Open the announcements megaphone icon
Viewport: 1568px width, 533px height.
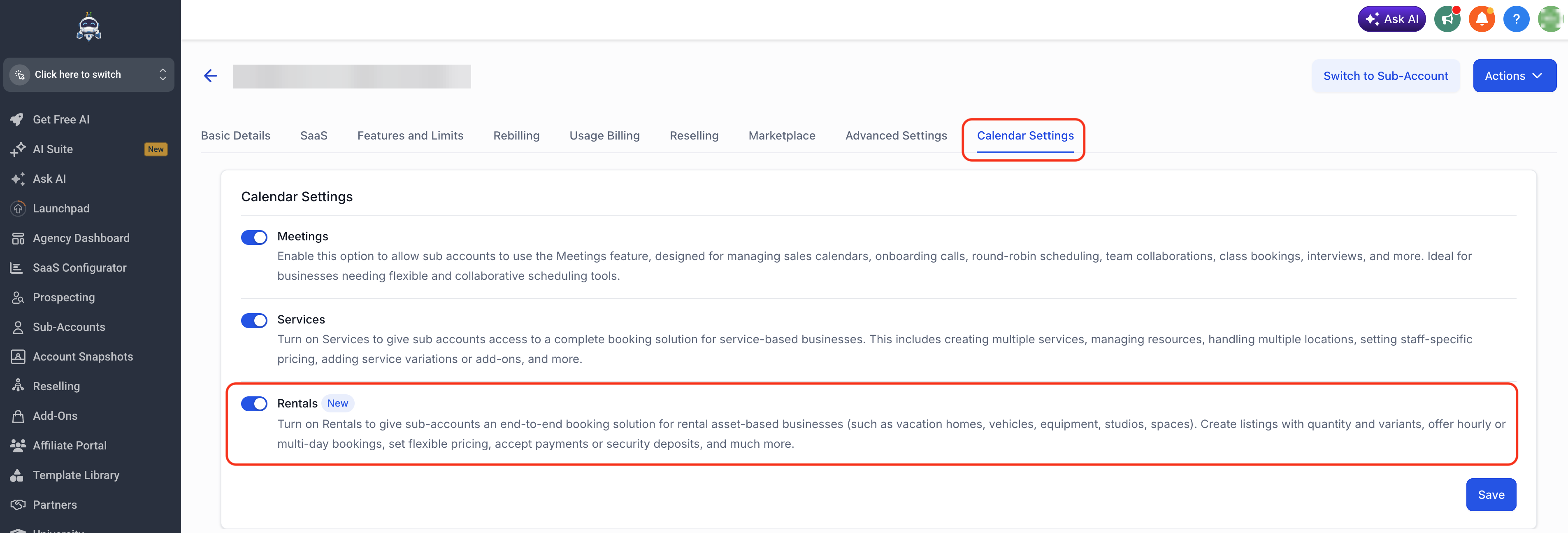click(1447, 19)
